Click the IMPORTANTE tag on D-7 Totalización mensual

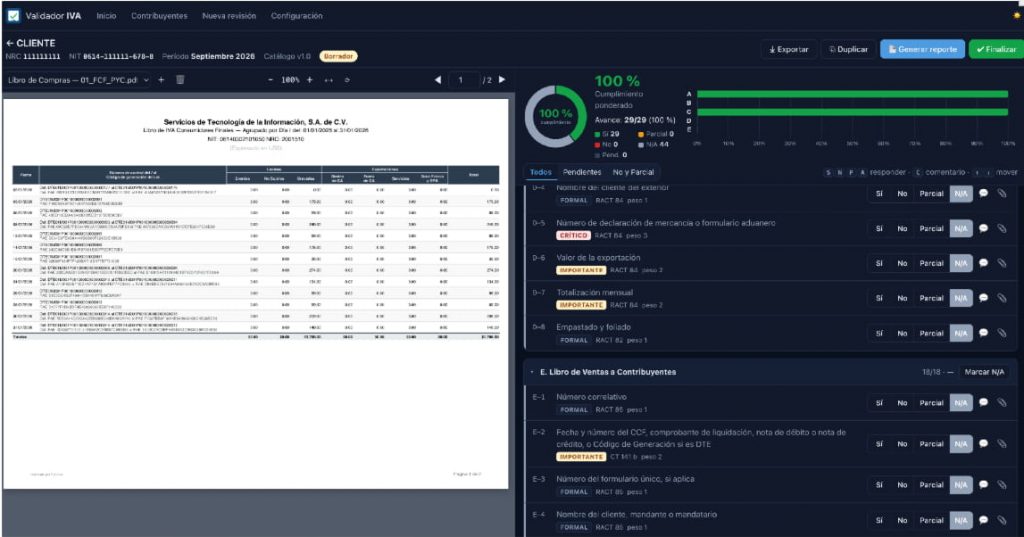[x=581, y=305]
